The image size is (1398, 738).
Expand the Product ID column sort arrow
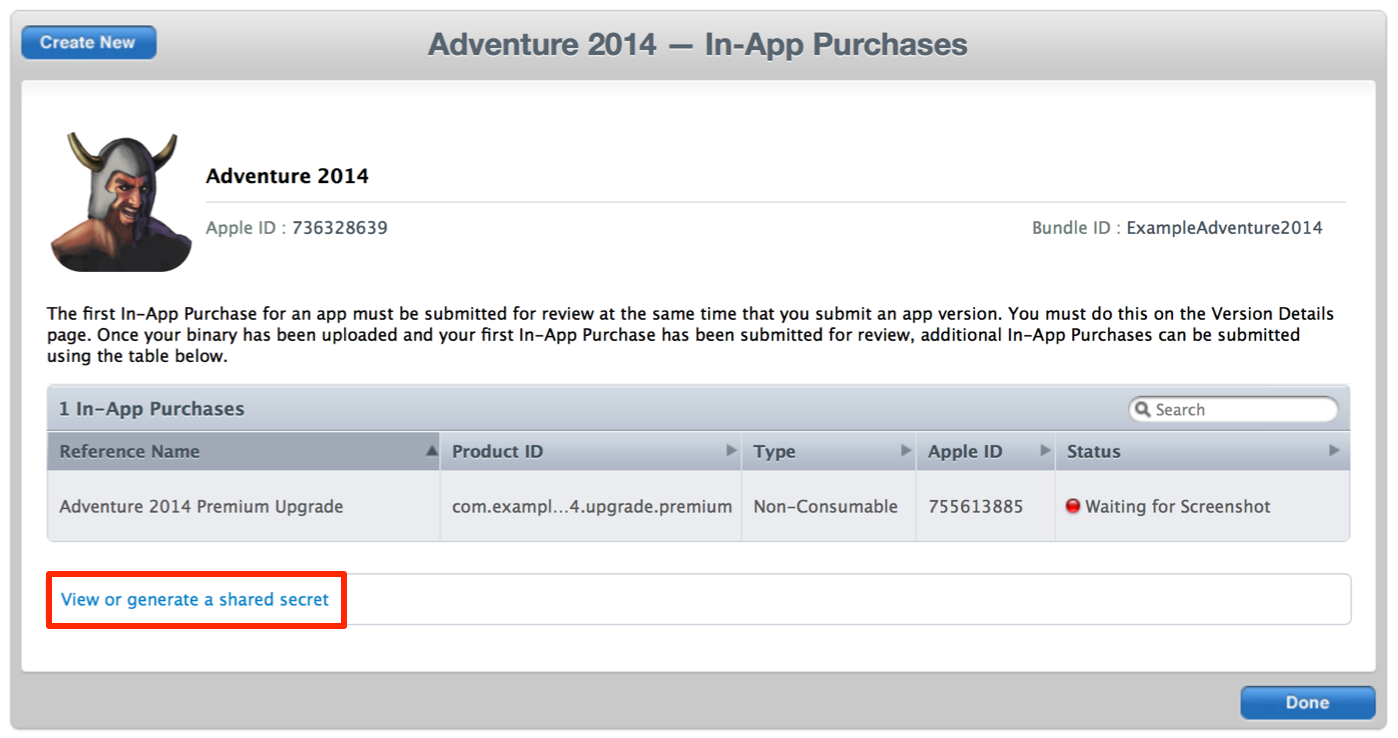click(731, 451)
